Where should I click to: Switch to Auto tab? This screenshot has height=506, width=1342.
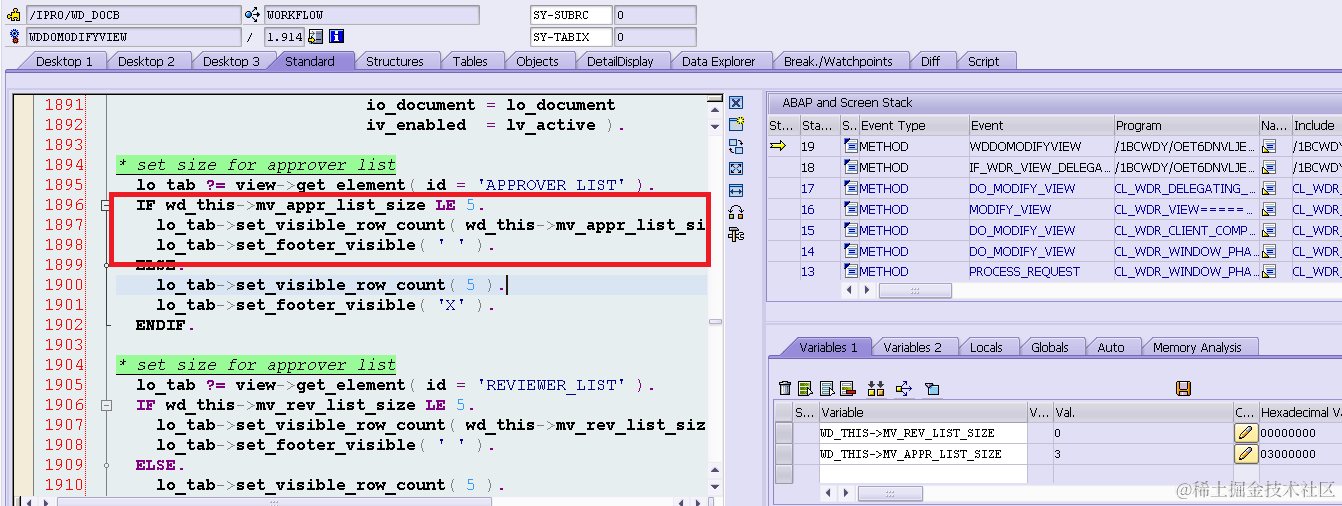coord(1111,347)
